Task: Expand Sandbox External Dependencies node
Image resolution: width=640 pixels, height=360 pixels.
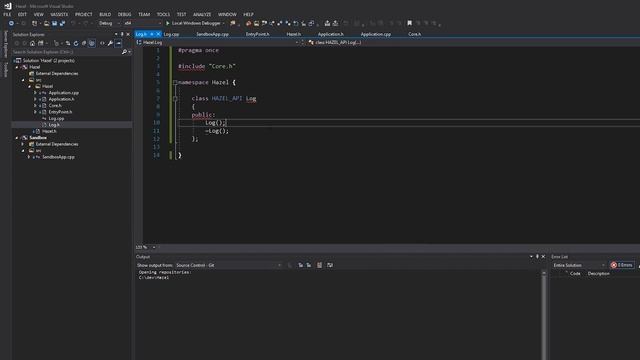Action: (x=23, y=144)
